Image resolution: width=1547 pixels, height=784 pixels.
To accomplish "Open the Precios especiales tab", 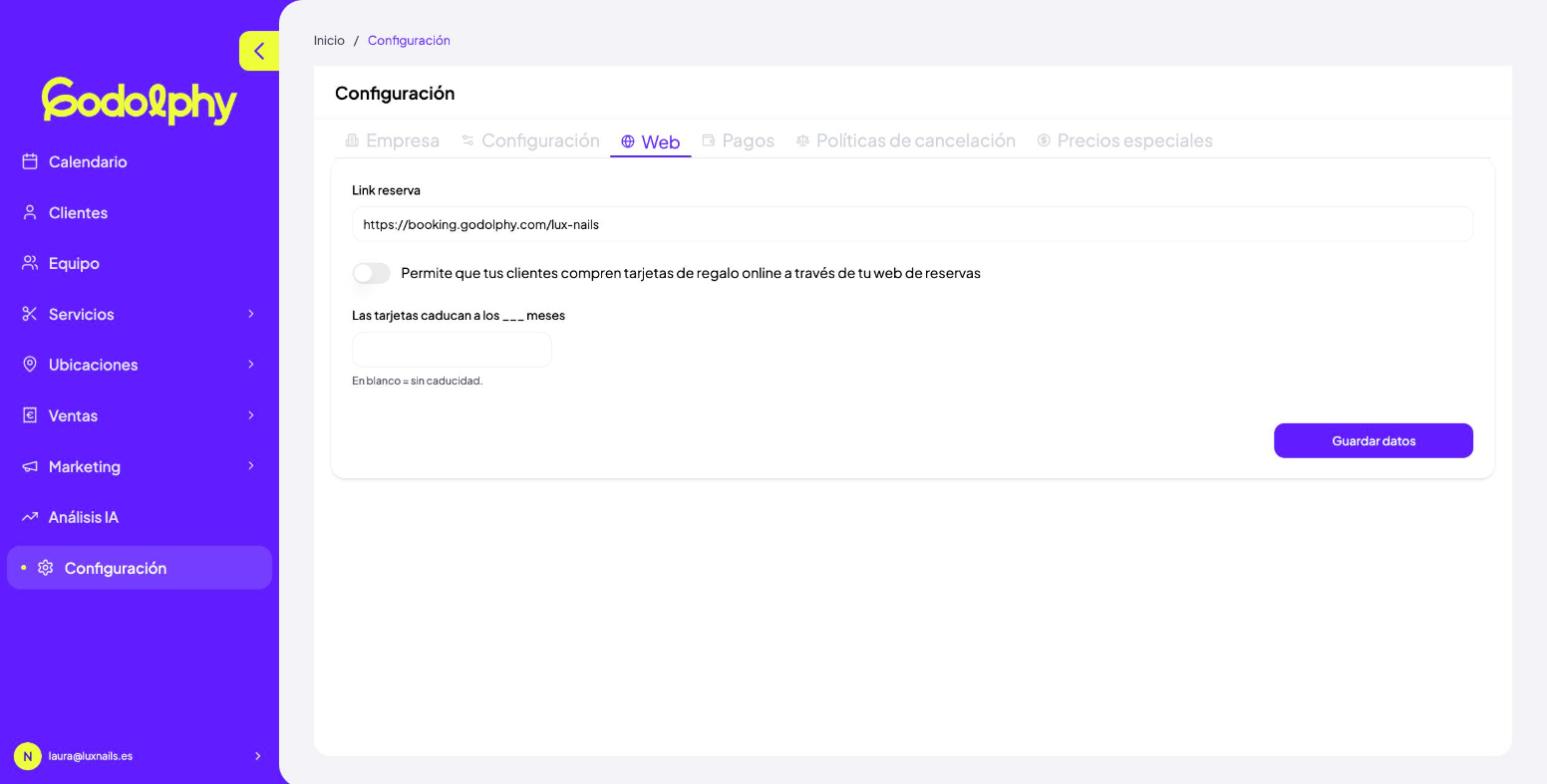I will click(x=1125, y=141).
